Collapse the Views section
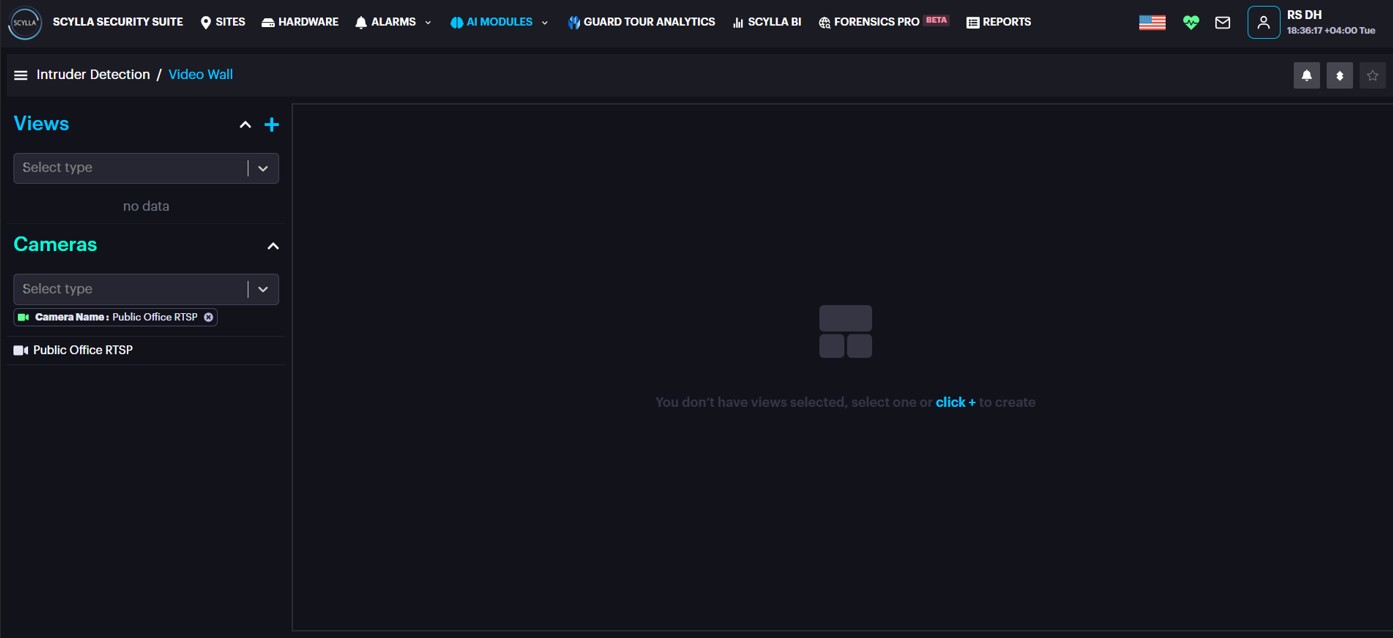This screenshot has height=638, width=1393. click(x=245, y=125)
